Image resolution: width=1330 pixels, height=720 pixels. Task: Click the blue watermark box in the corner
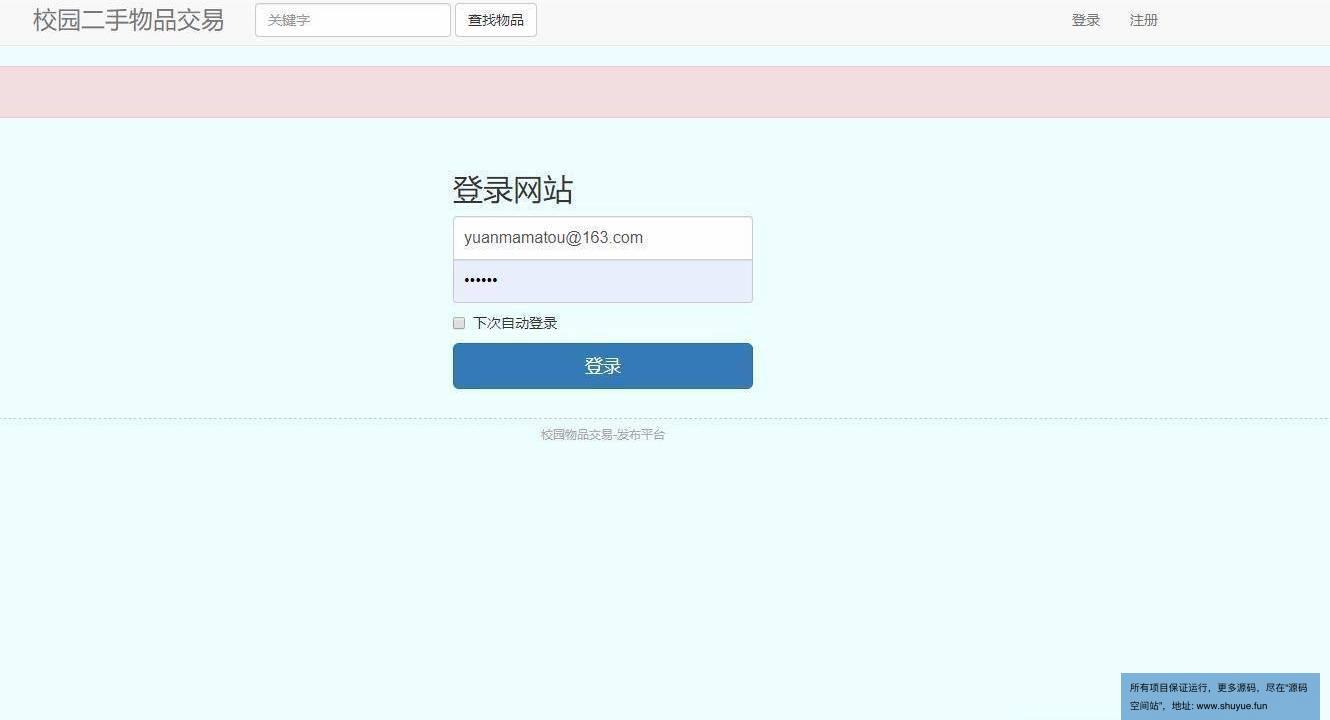pos(1220,696)
